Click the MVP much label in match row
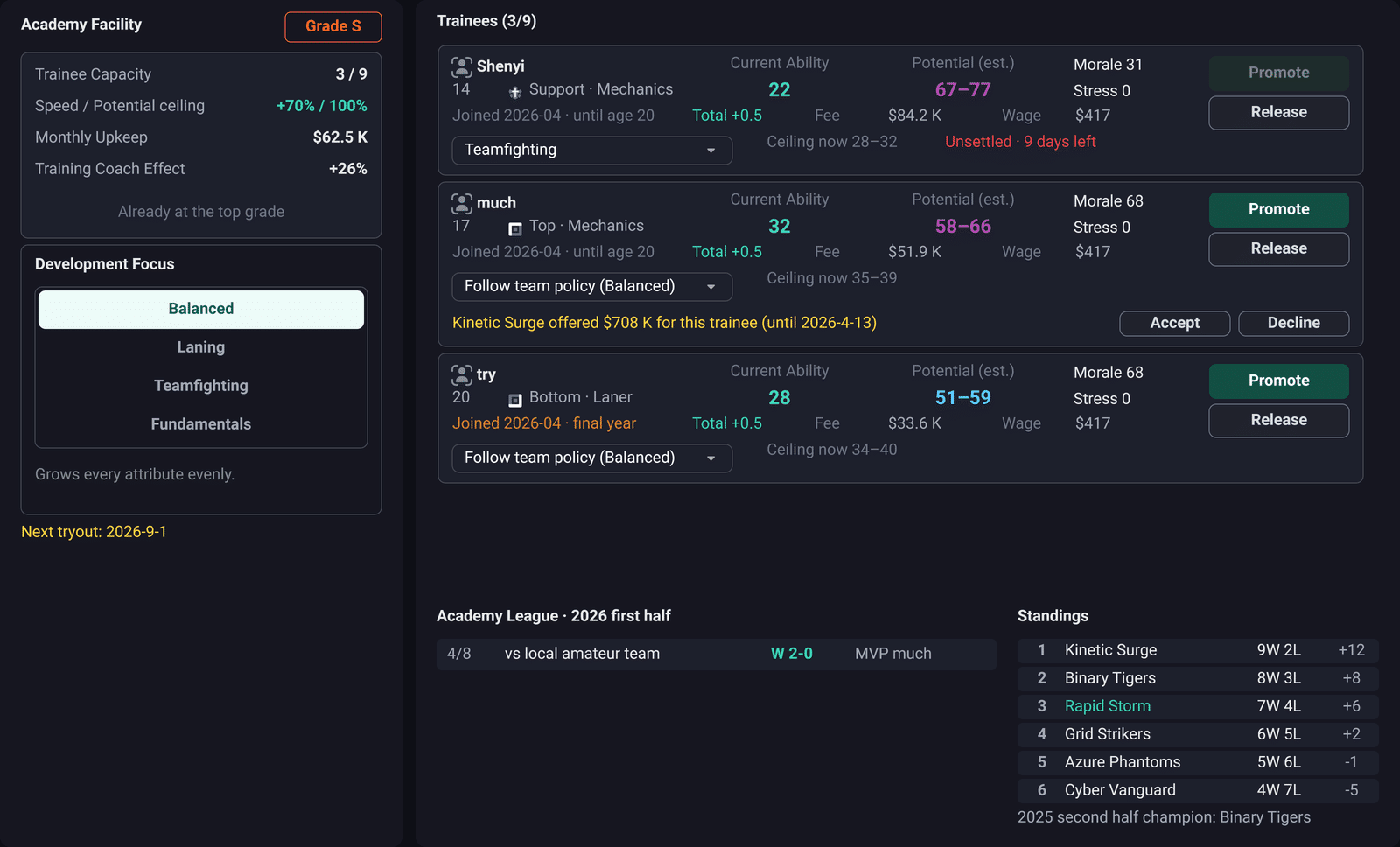The width and height of the screenshot is (1400, 847). point(893,654)
